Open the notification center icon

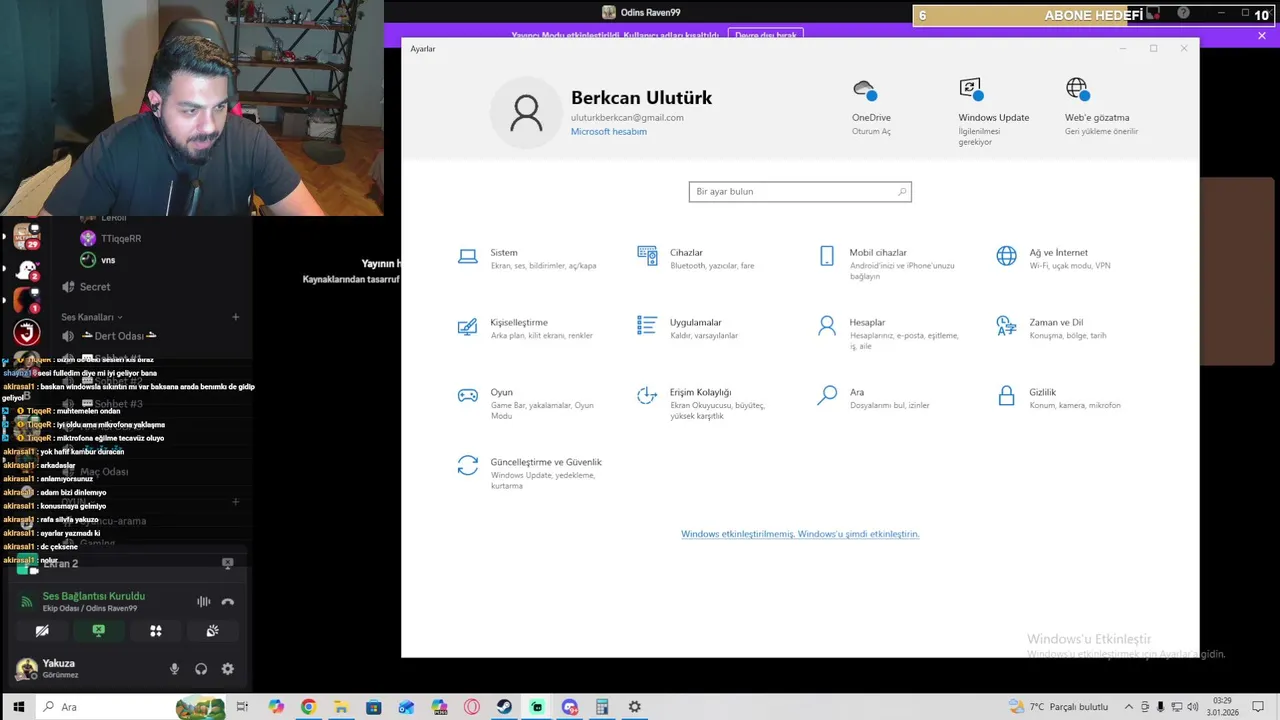coord(1259,707)
